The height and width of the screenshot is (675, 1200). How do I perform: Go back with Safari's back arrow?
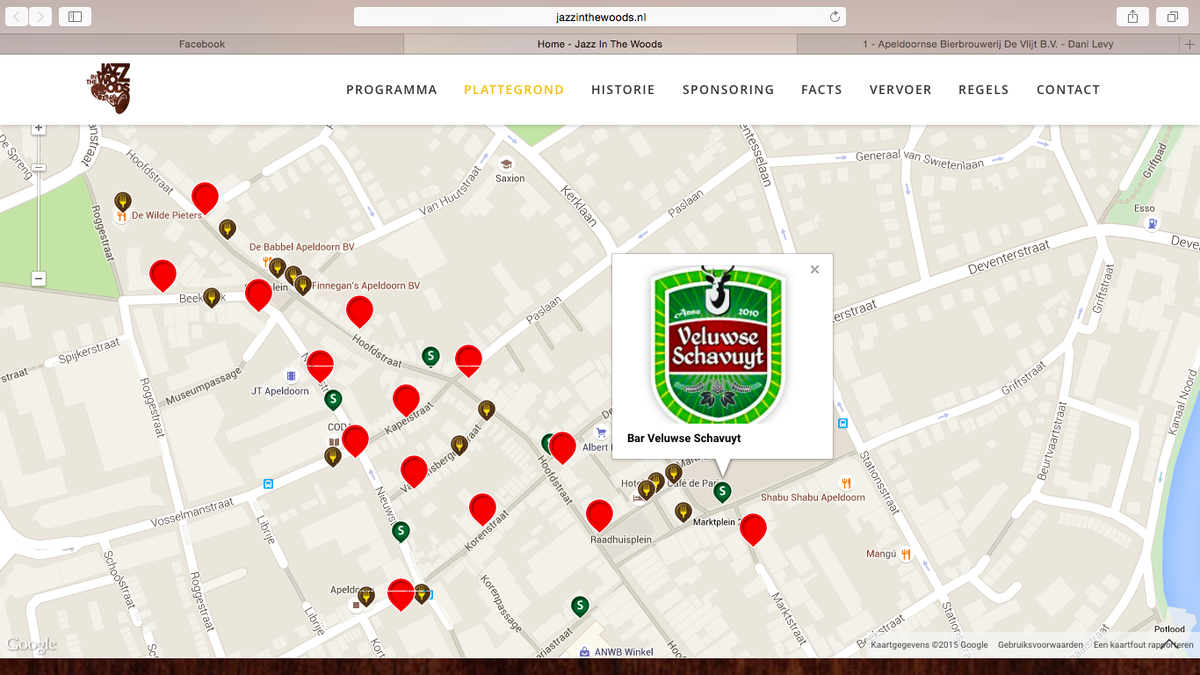tap(17, 16)
